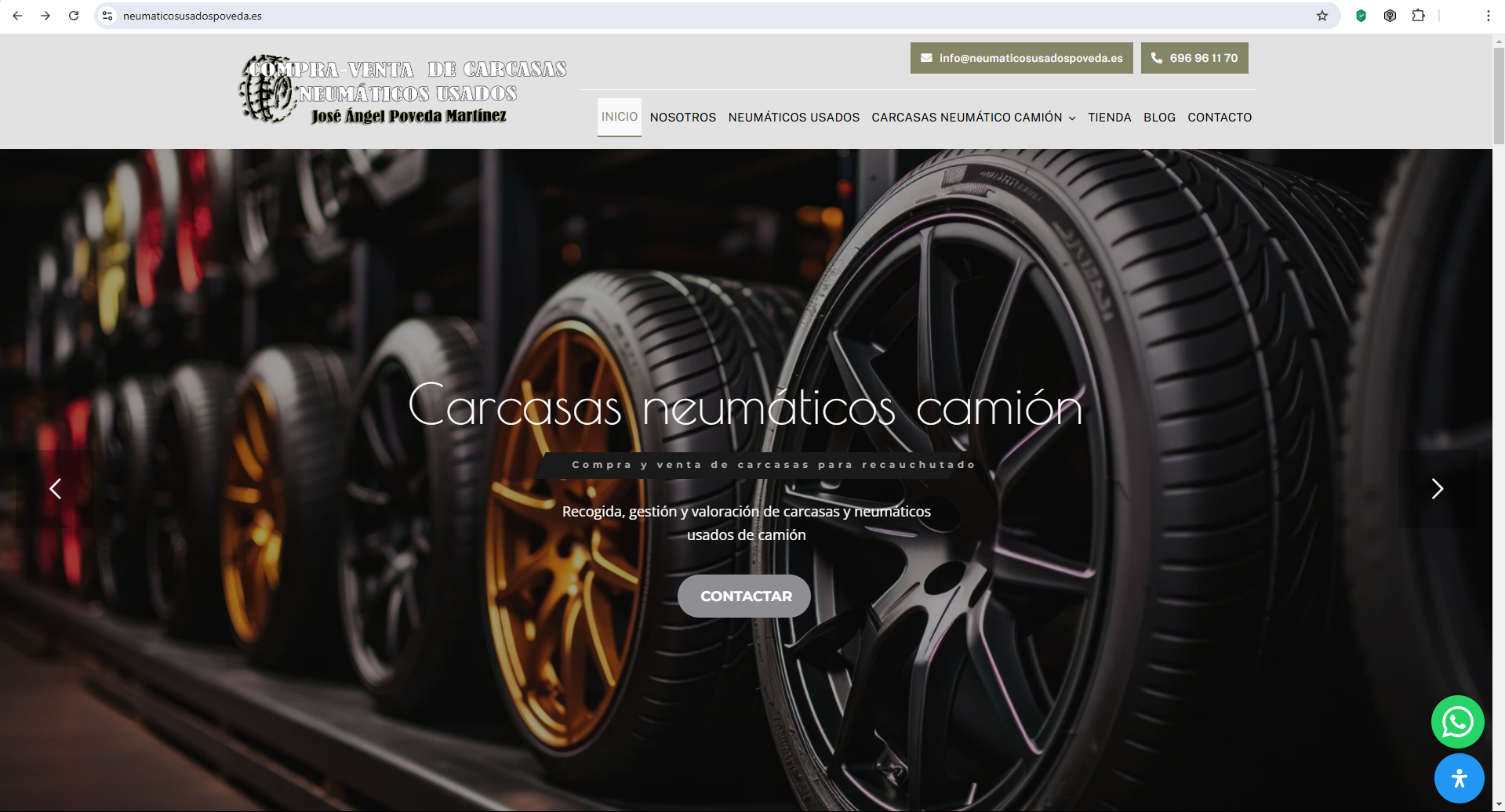Call the 696 96 11 70 phone button
Image resolution: width=1505 pixels, height=812 pixels.
click(x=1194, y=58)
